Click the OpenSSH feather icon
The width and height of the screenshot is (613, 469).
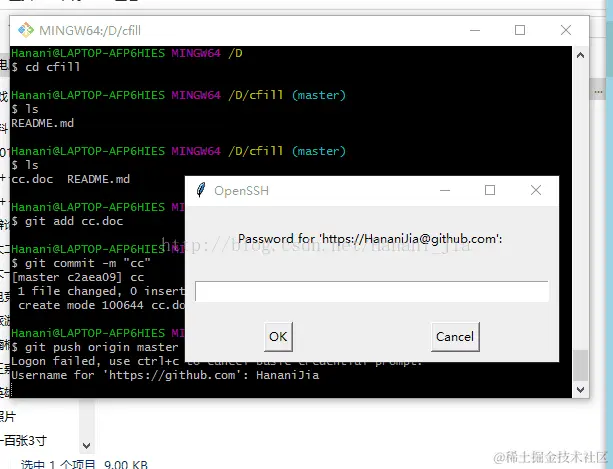coord(201,190)
